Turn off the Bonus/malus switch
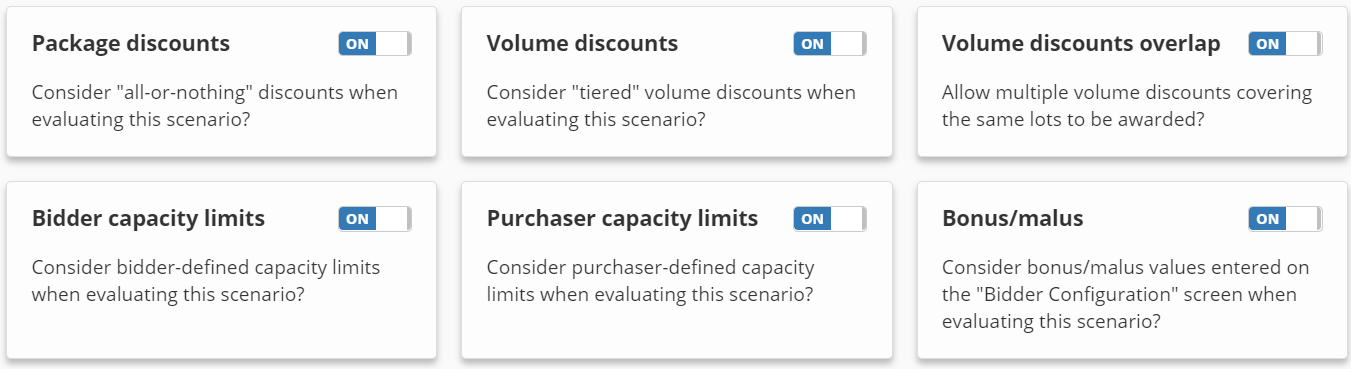This screenshot has height=369, width=1351. [1285, 219]
